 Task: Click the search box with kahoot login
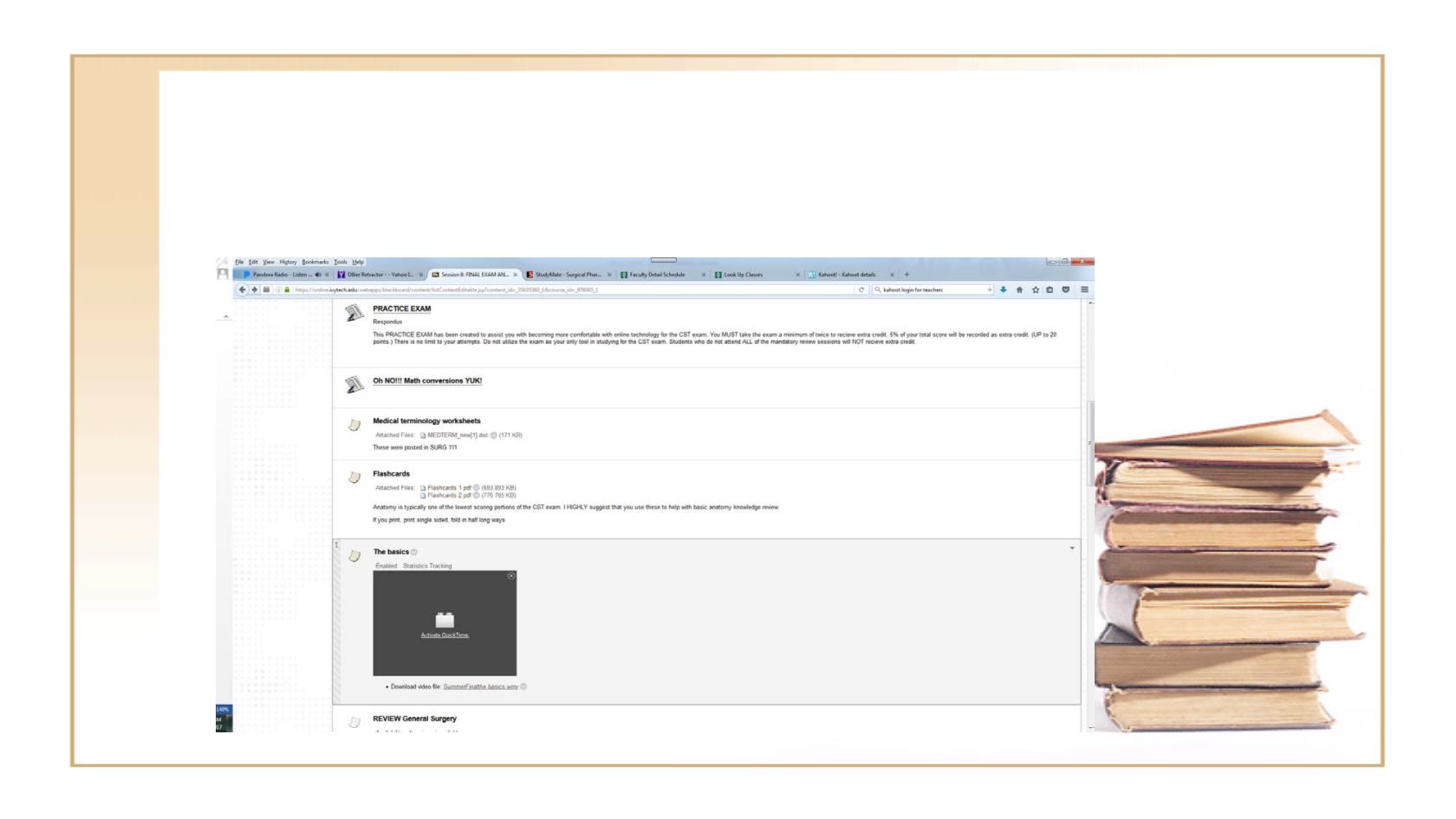tap(932, 289)
